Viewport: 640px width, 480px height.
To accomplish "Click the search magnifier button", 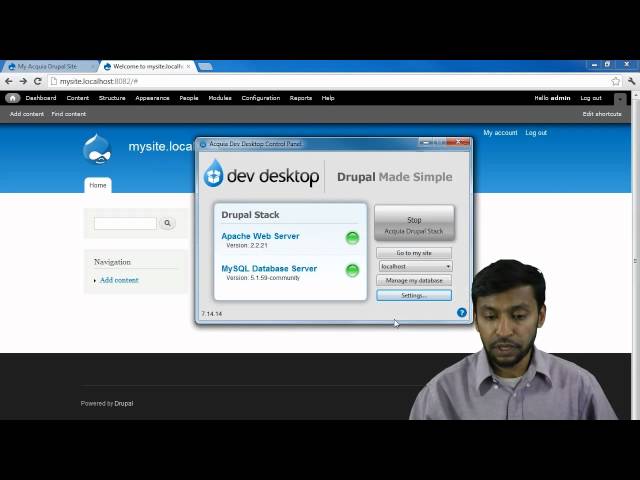I will [x=167, y=223].
